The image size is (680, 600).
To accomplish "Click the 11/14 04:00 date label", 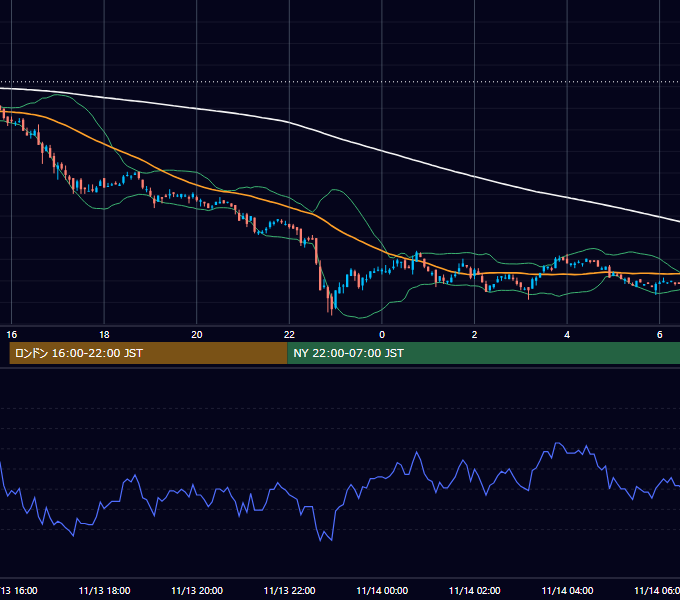I will click(x=567, y=590).
